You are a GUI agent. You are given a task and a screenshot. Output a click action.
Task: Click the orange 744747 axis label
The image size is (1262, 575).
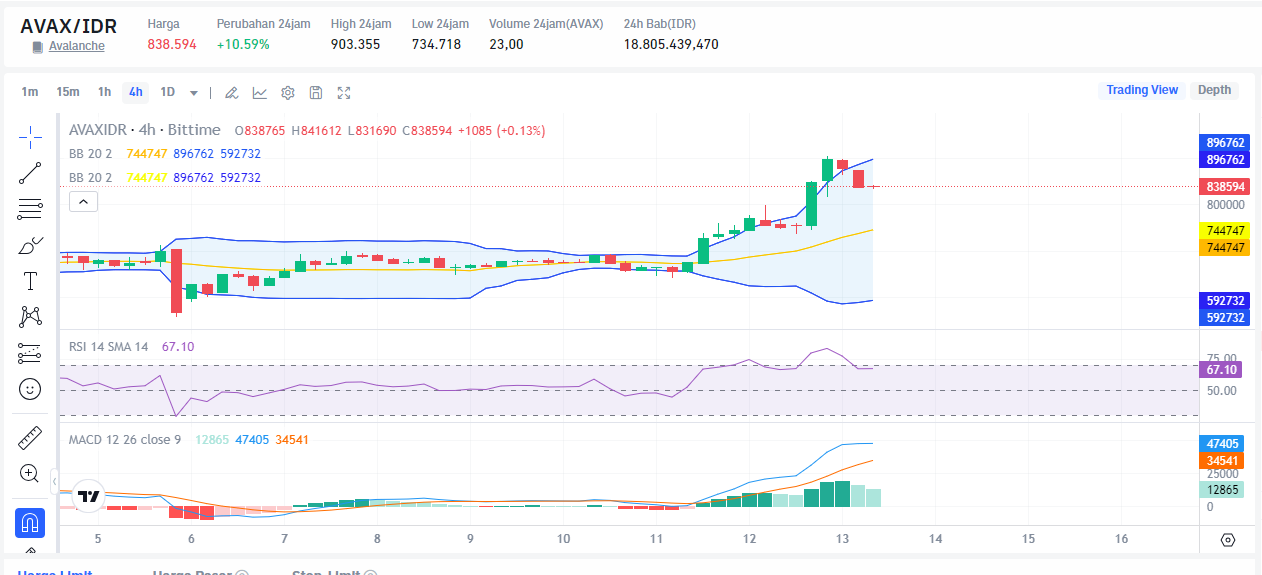[x=1225, y=246]
